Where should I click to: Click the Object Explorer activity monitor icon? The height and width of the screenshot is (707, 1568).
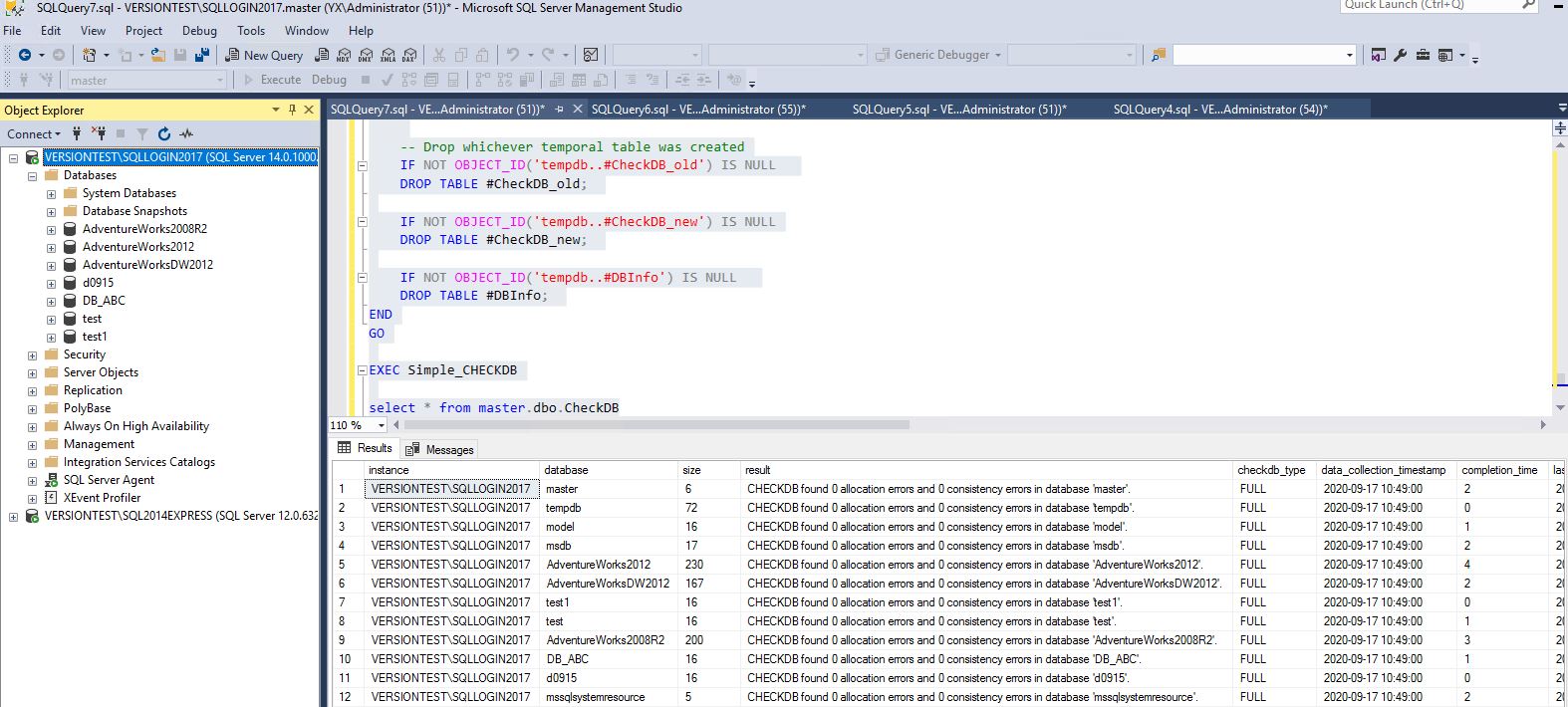[x=186, y=133]
